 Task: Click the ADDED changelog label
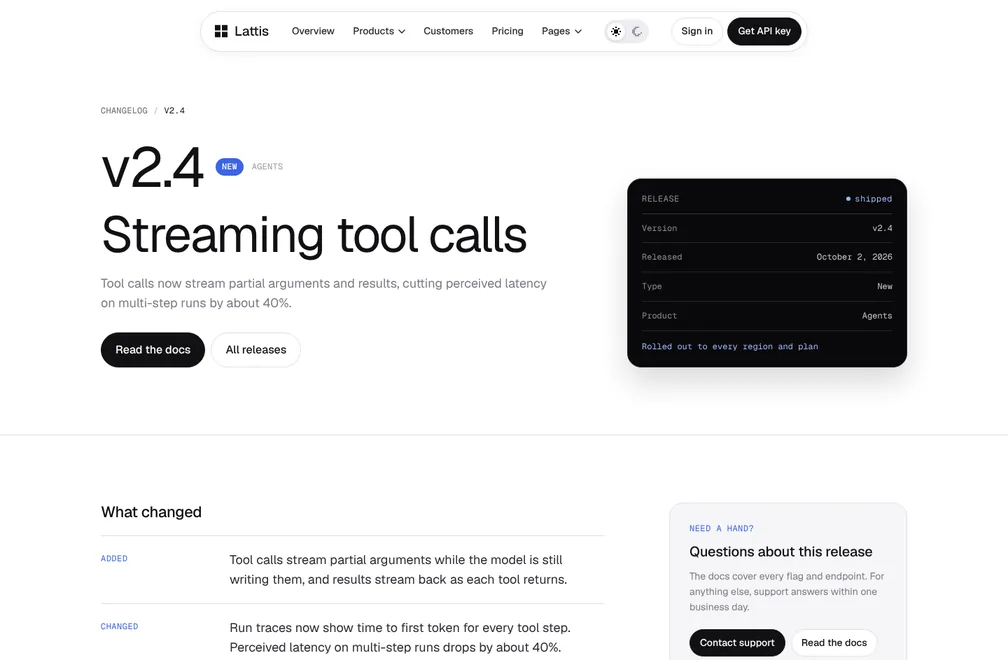114,558
